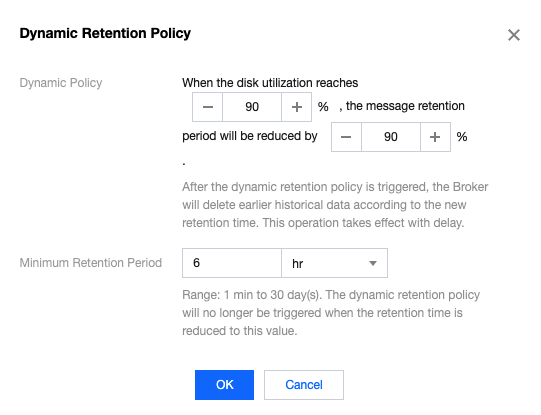Click the Dynamic Policy field label
The width and height of the screenshot is (541, 415).
click(61, 83)
